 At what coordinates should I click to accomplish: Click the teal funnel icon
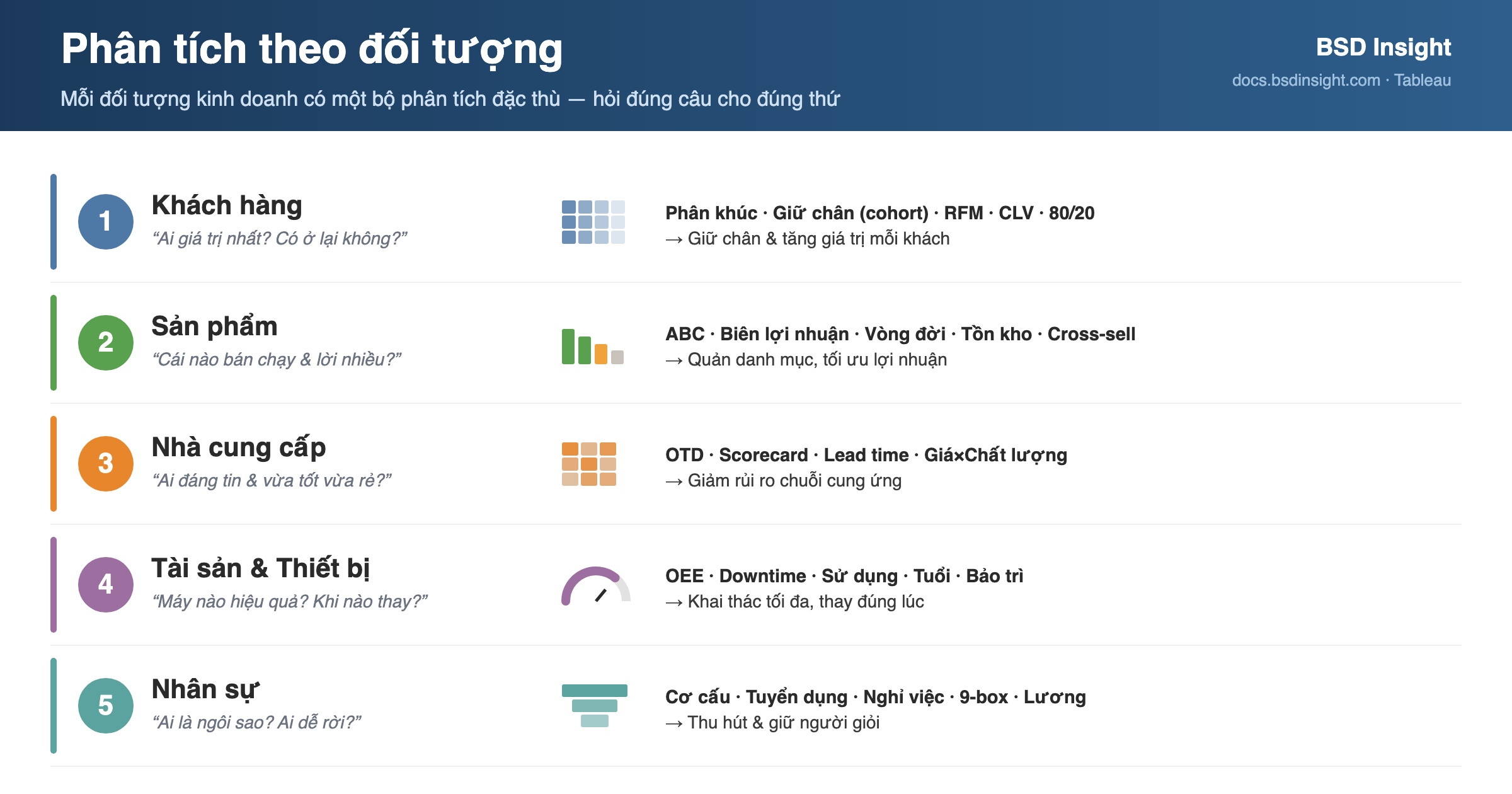(595, 706)
